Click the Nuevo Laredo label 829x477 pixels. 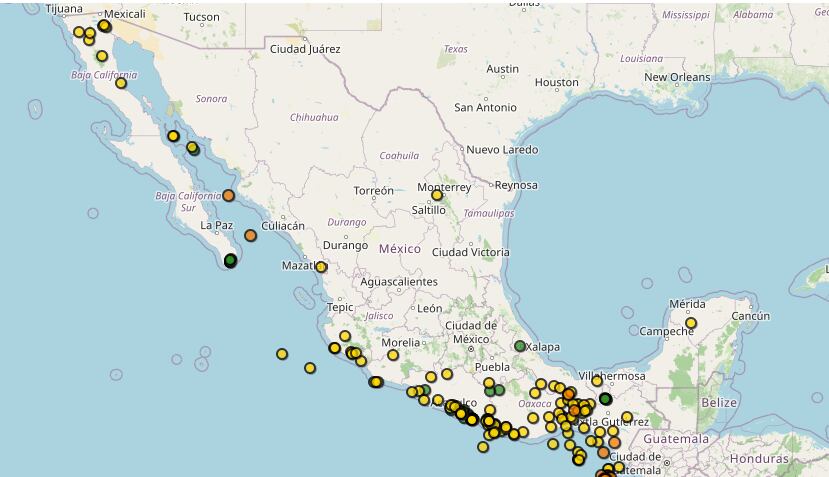[502, 150]
